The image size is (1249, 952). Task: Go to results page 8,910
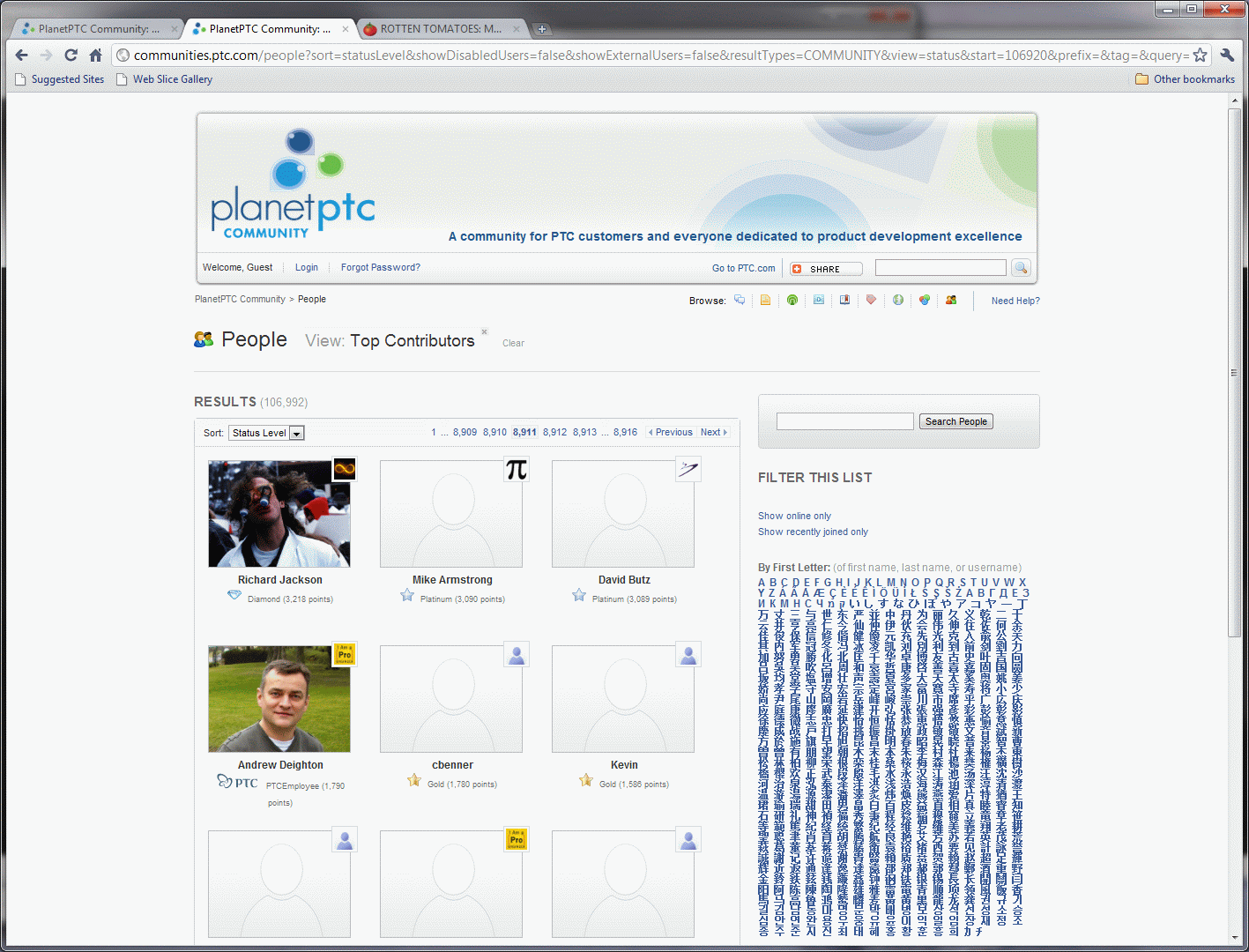point(494,432)
